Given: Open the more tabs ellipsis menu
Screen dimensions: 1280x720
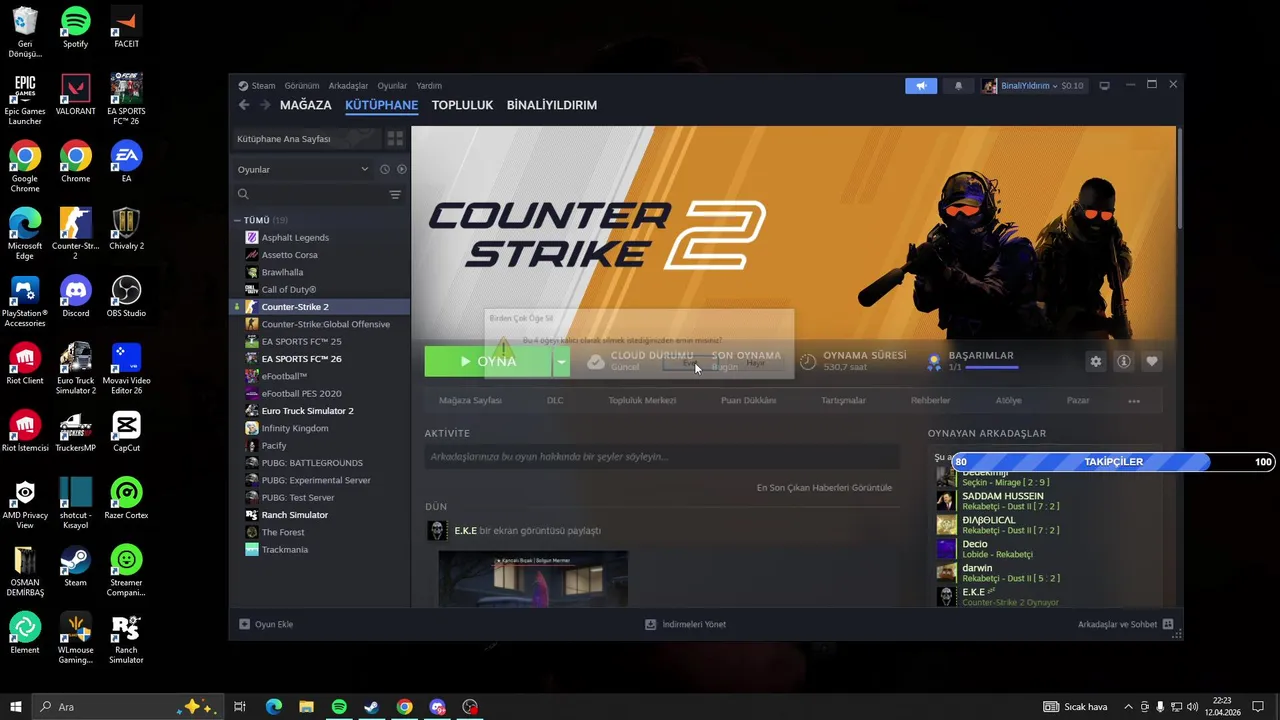Looking at the screenshot, I should [x=1134, y=400].
